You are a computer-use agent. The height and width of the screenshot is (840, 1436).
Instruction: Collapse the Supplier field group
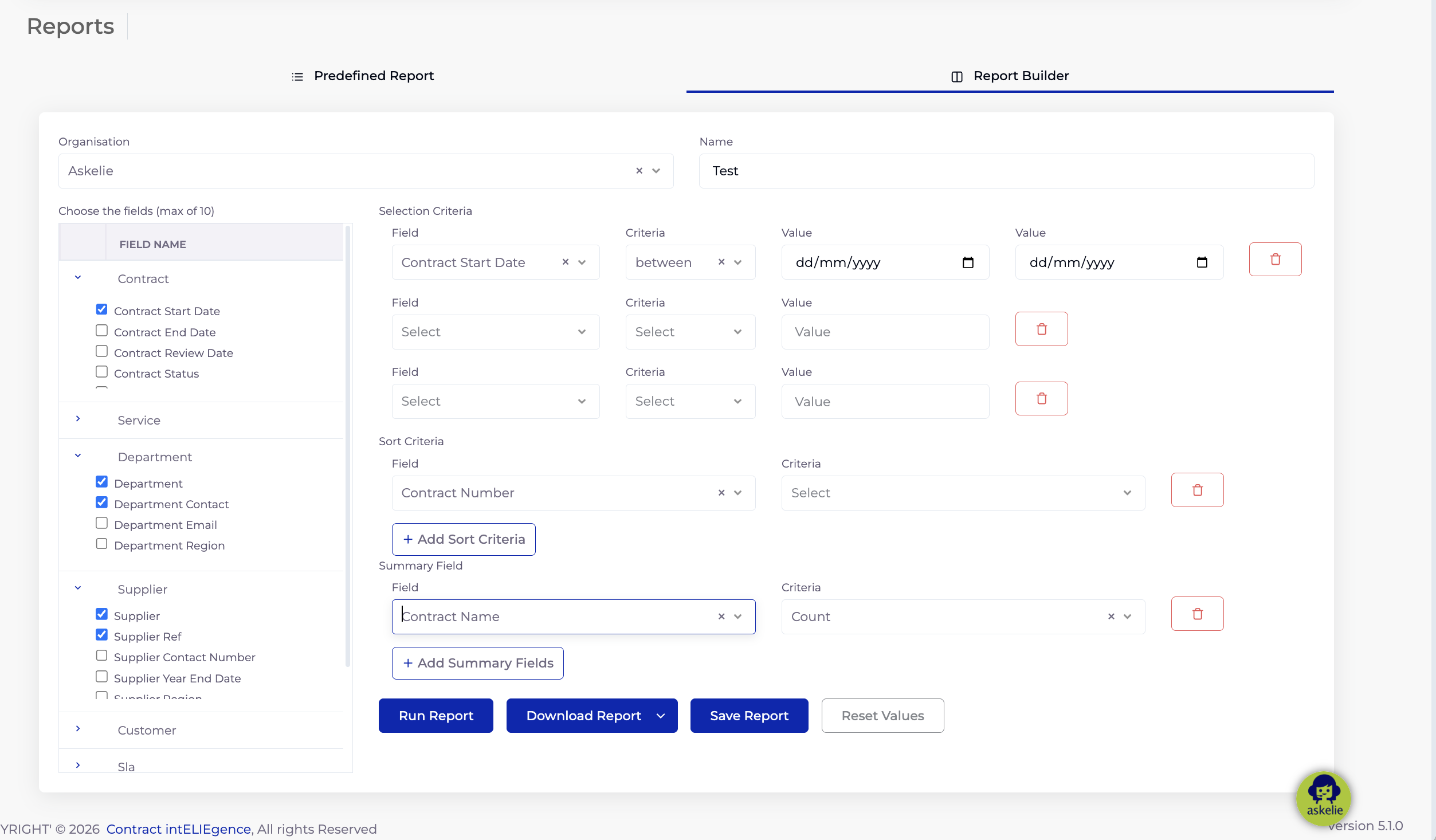78,588
